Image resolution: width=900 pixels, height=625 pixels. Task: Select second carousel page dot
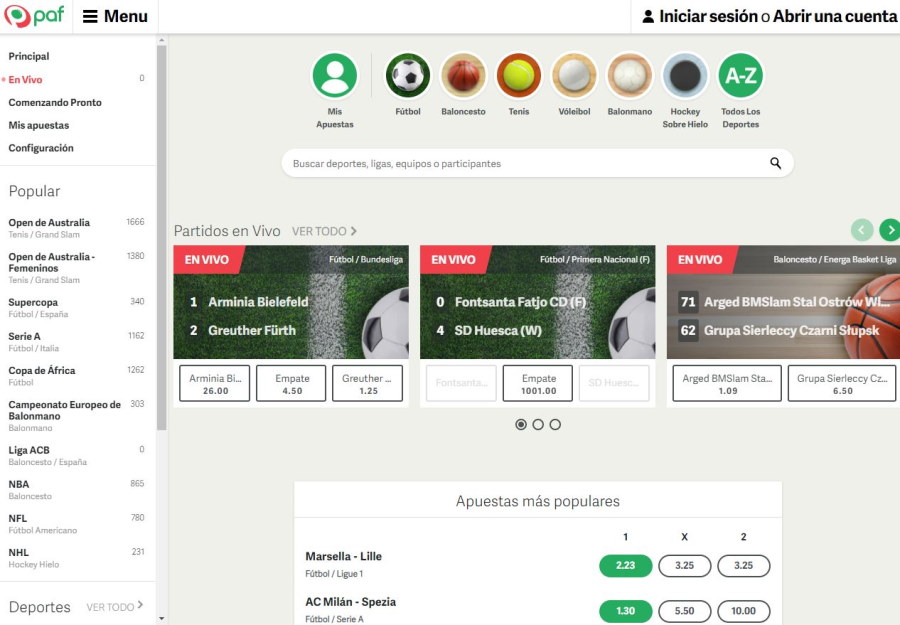point(538,424)
